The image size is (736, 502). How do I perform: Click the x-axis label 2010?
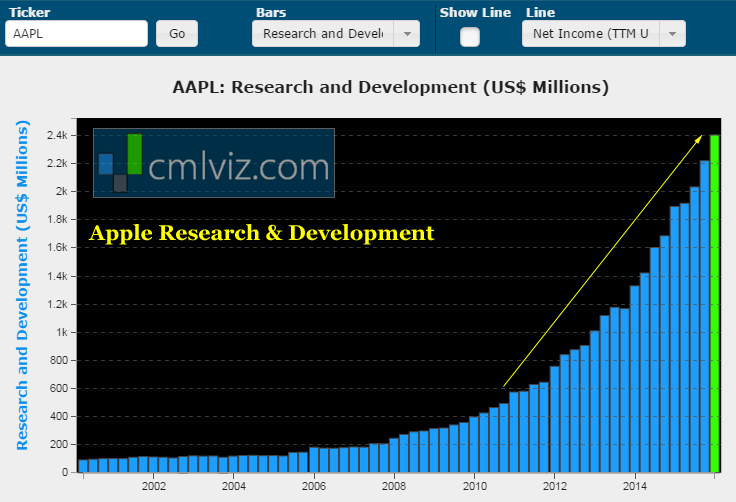pos(475,486)
